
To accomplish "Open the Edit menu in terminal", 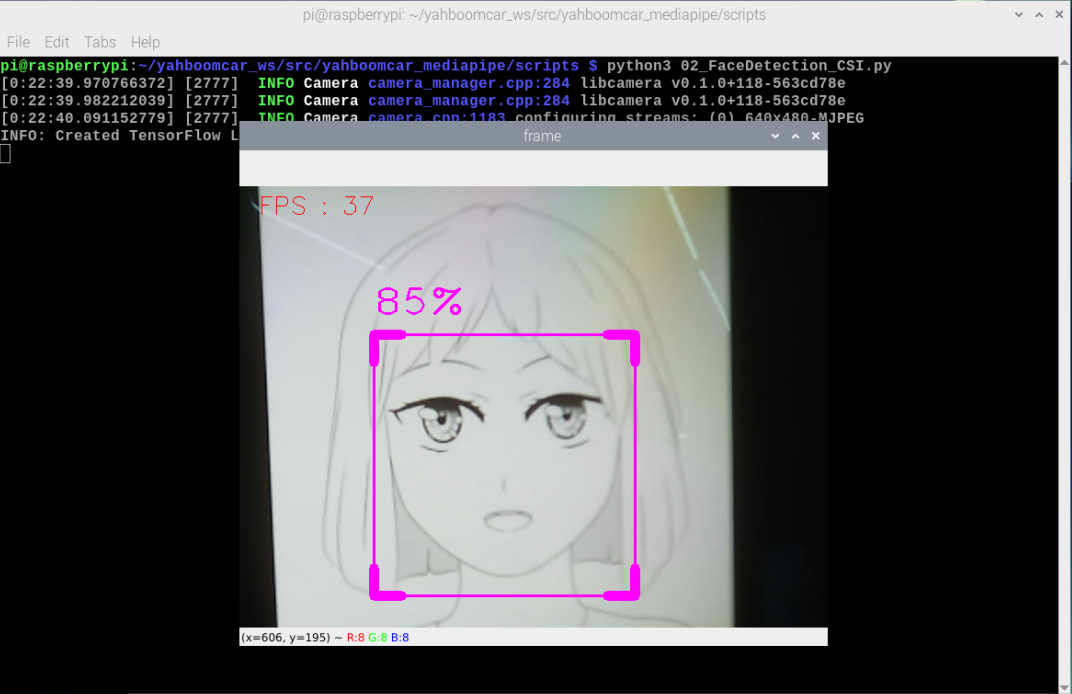I will point(57,42).
